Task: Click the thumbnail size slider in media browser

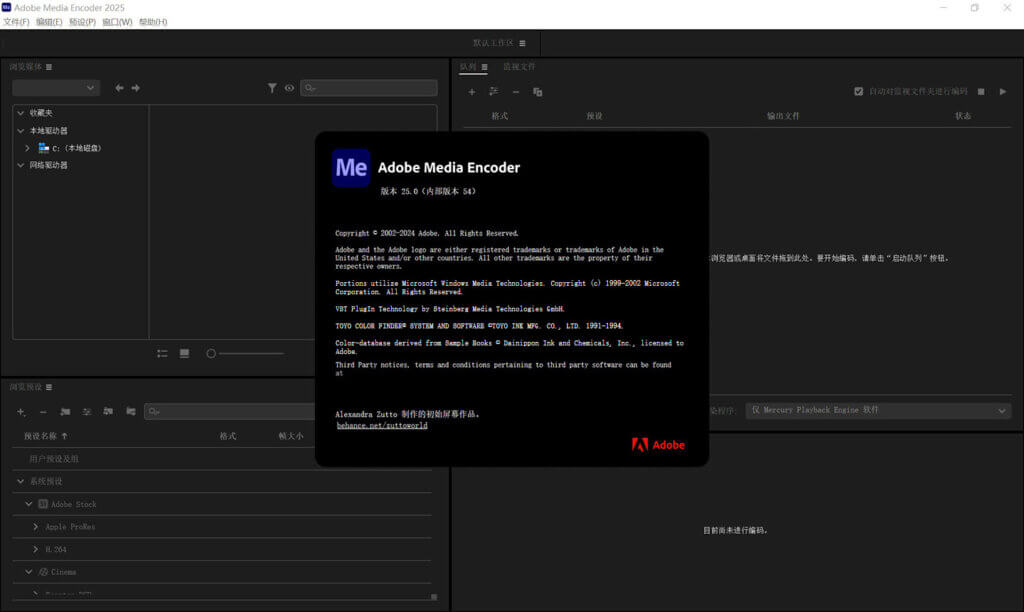Action: pyautogui.click(x=211, y=353)
